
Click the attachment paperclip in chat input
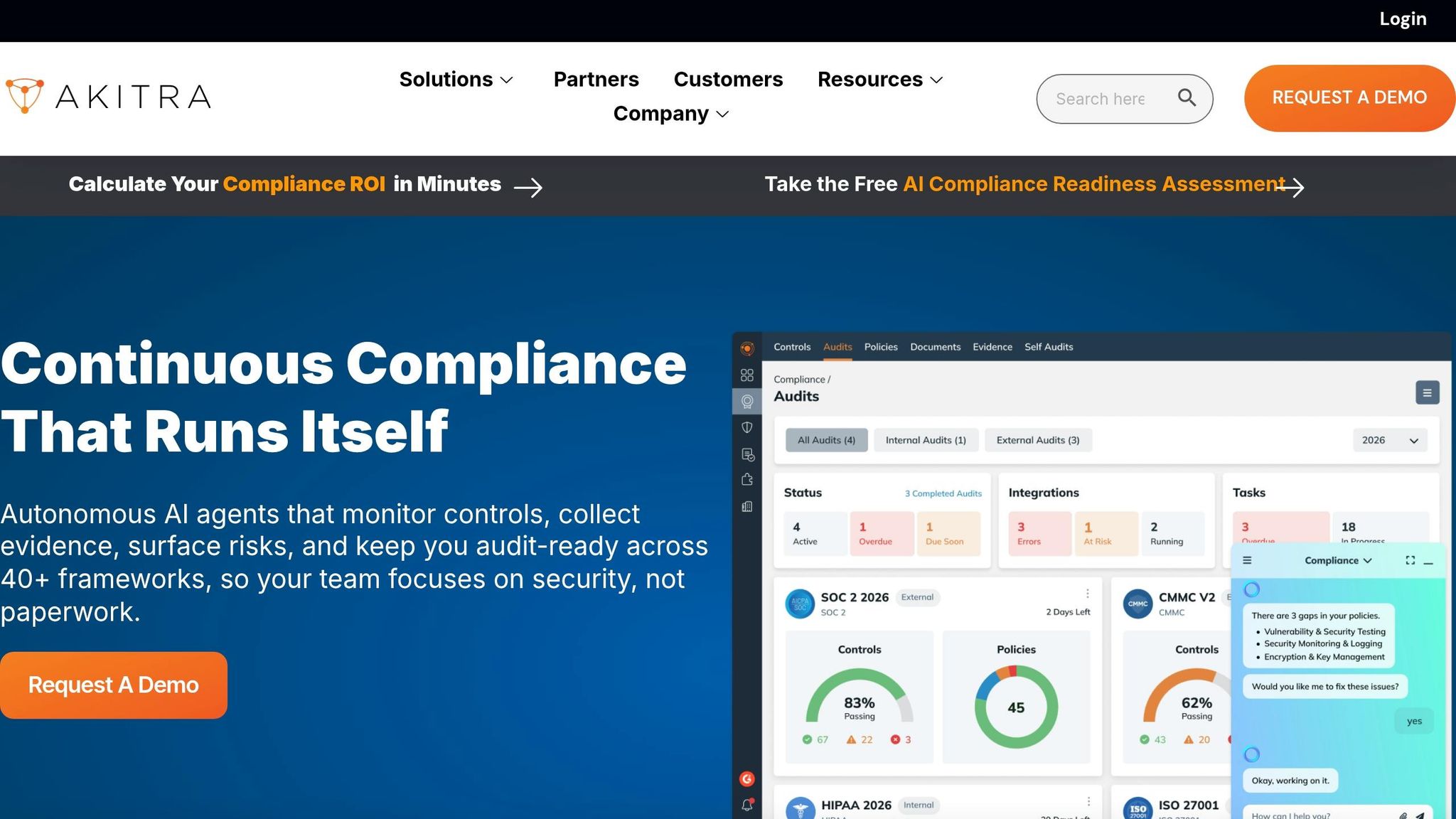tap(1403, 815)
